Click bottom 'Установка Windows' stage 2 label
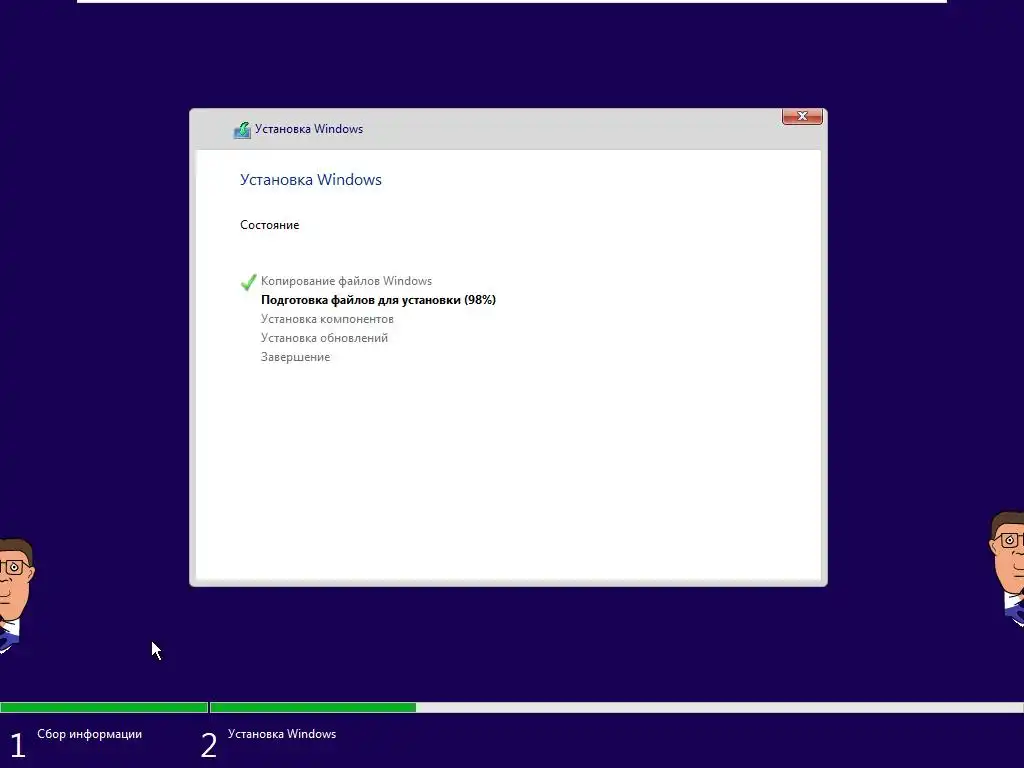The width and height of the screenshot is (1024, 768). 281,734
